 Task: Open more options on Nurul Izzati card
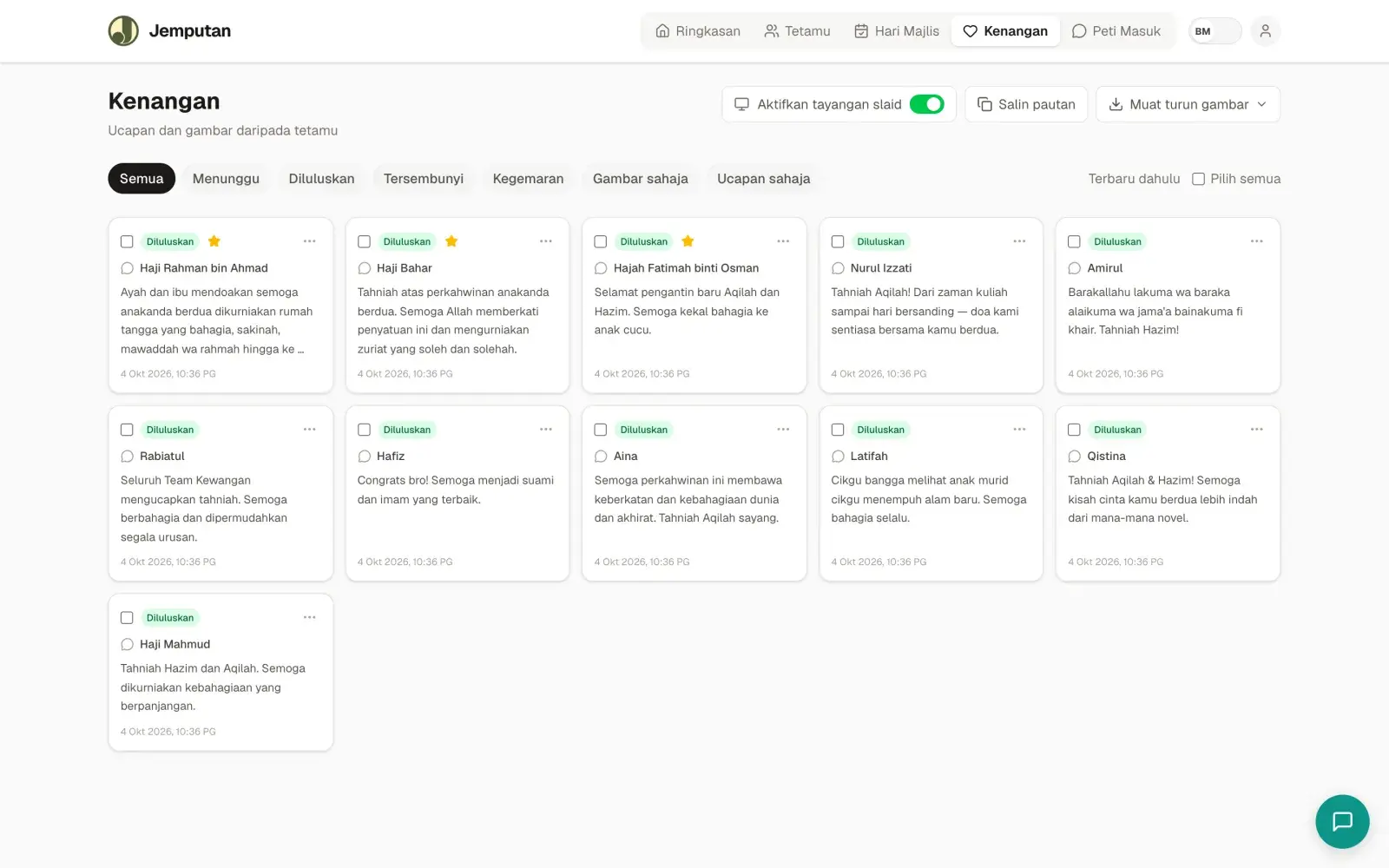pos(1020,241)
